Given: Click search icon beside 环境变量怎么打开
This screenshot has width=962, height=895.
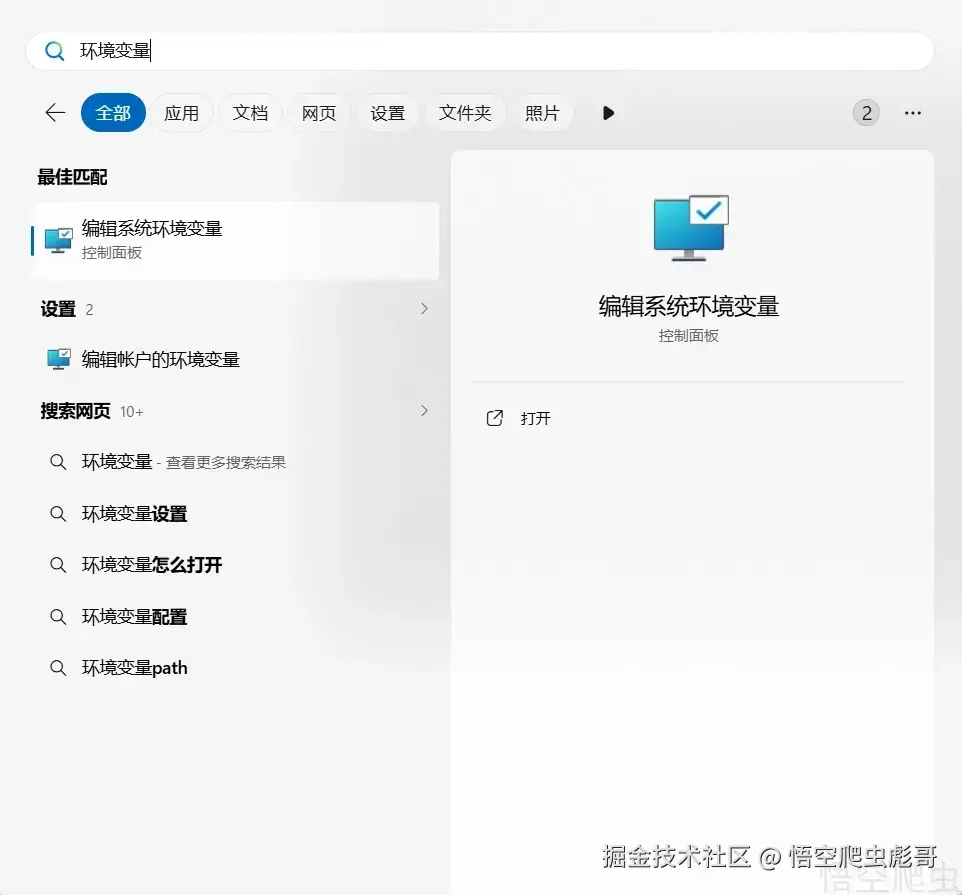Looking at the screenshot, I should tap(58, 565).
